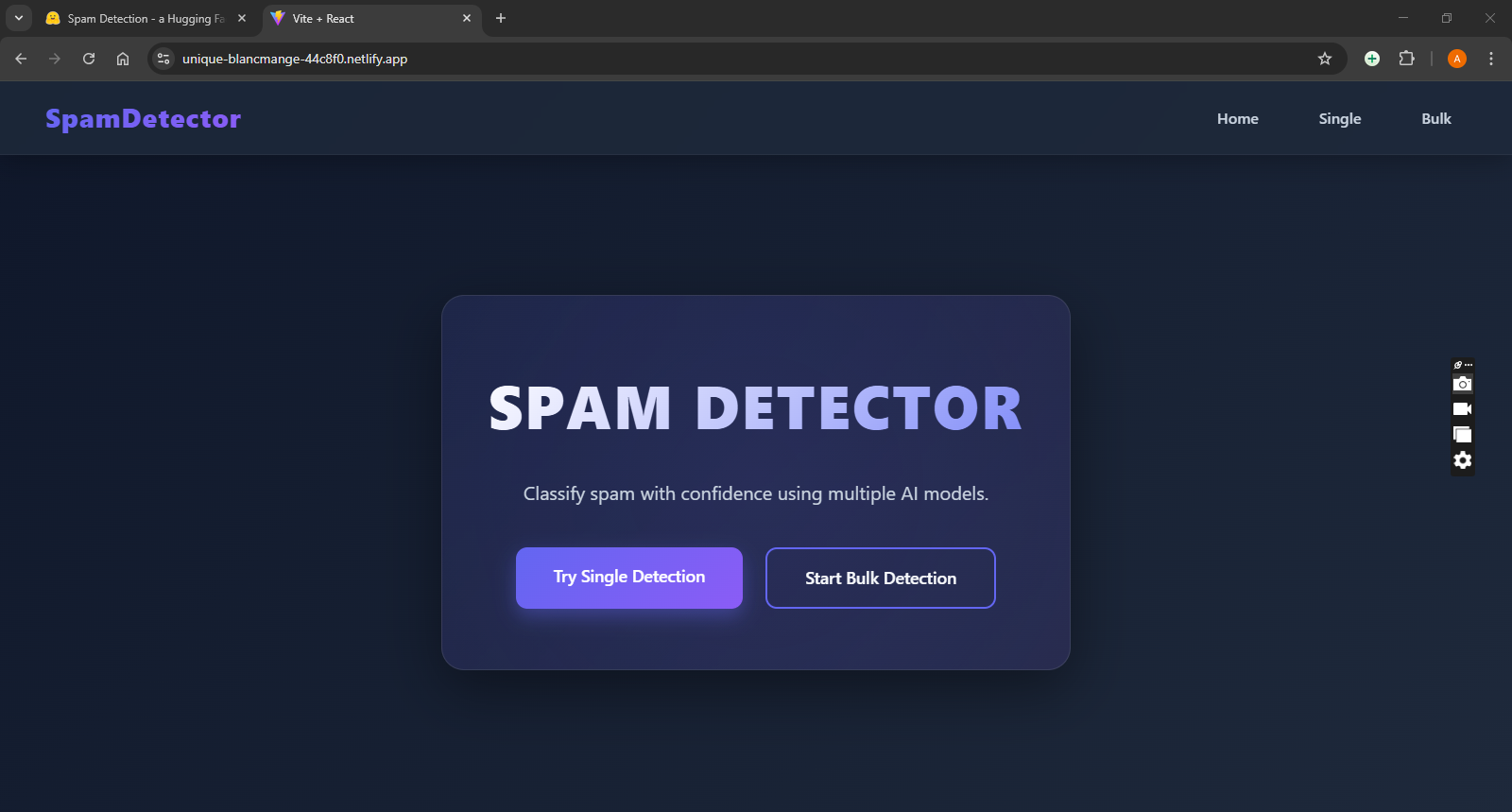Switch to Spam Detection Hugging Face tab
The width and height of the screenshot is (1512, 812).
(146, 19)
